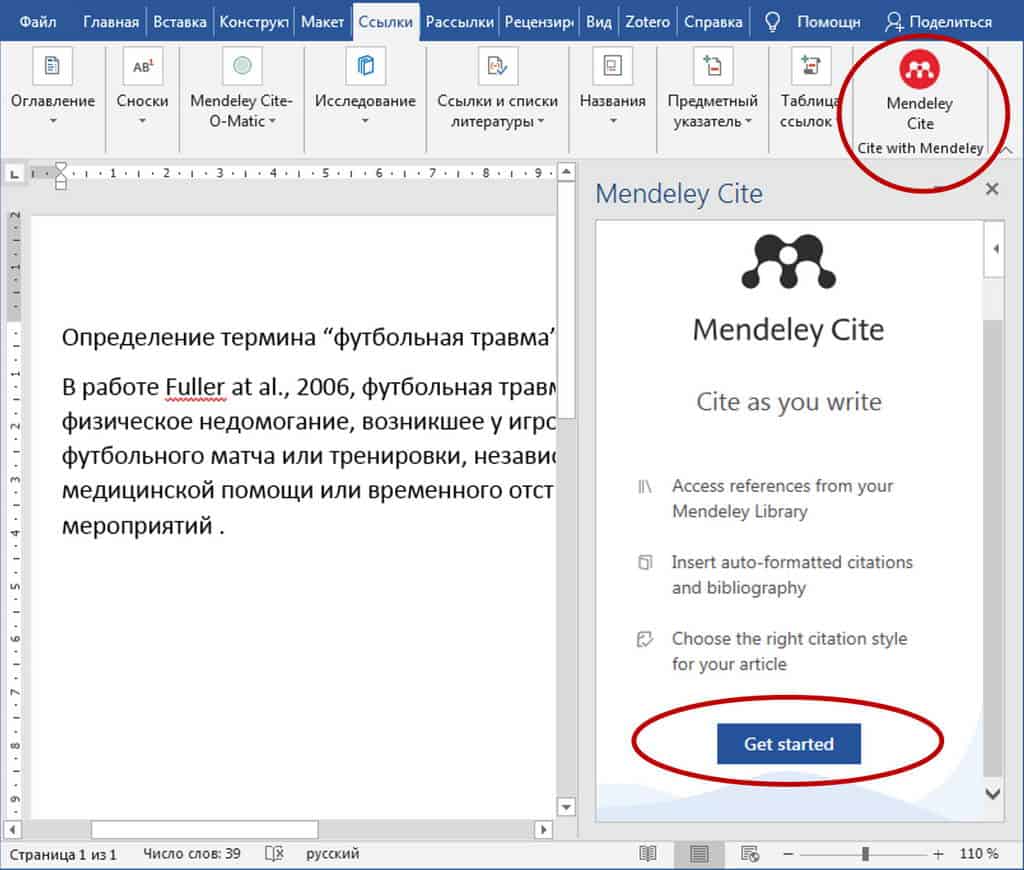Expand the Названия dropdown arrow
This screenshot has width=1024, height=870.
(613, 121)
